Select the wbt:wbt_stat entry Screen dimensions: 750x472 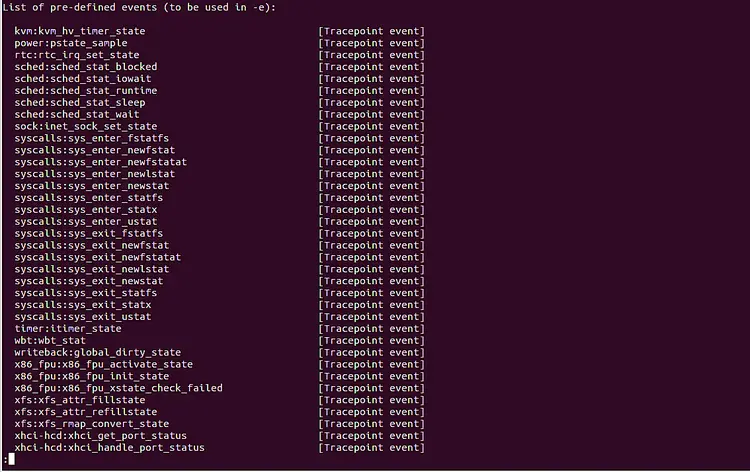pyautogui.click(x=50, y=340)
